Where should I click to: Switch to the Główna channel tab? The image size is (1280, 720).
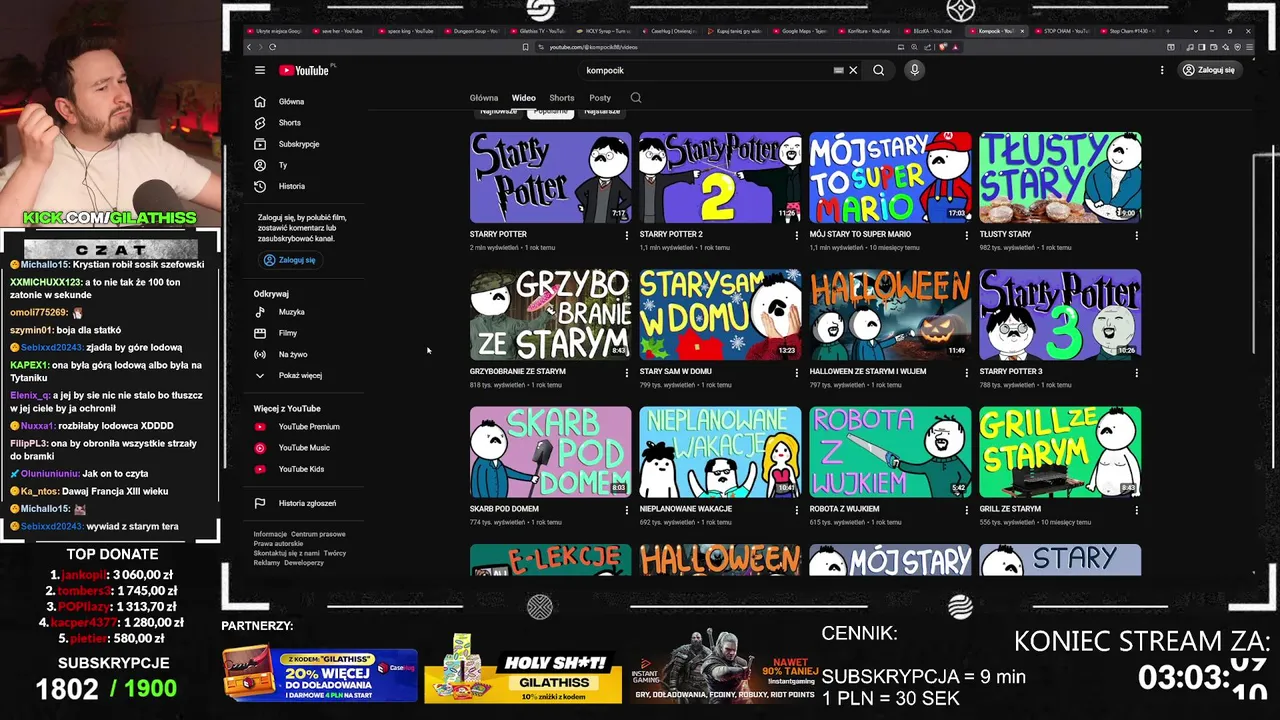click(484, 98)
